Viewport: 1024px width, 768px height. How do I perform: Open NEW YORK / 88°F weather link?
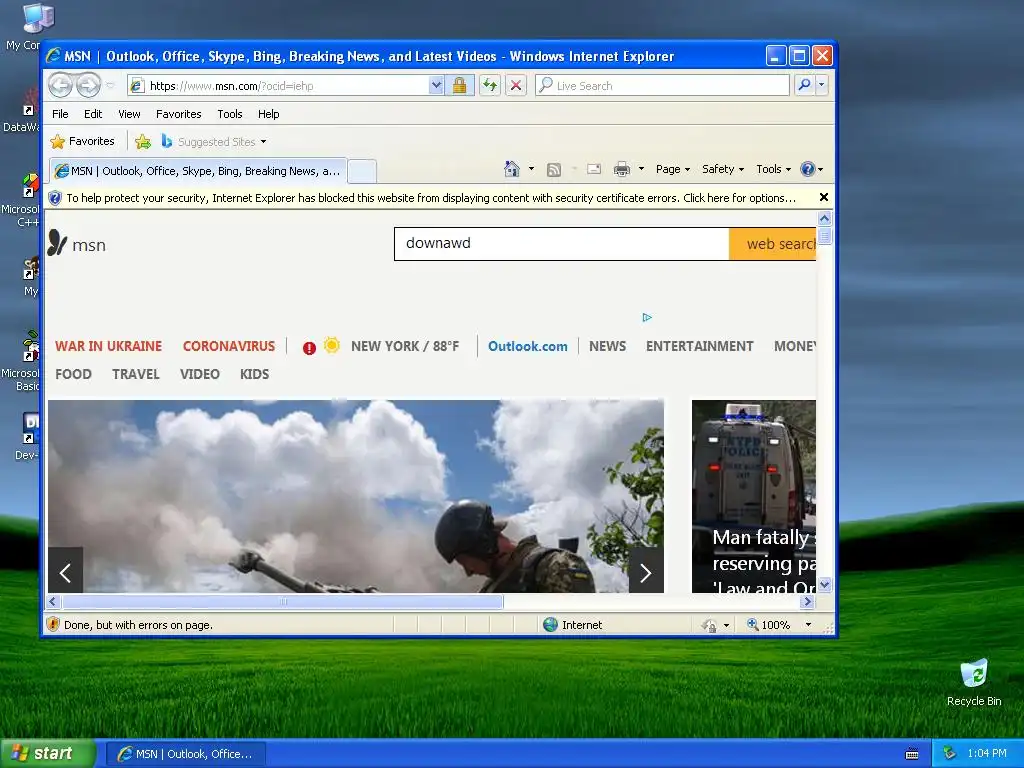click(405, 346)
